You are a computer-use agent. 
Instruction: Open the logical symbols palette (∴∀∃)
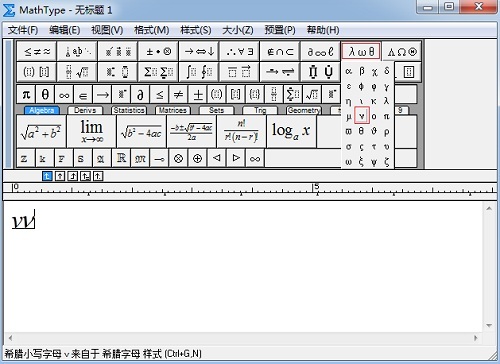pos(240,51)
